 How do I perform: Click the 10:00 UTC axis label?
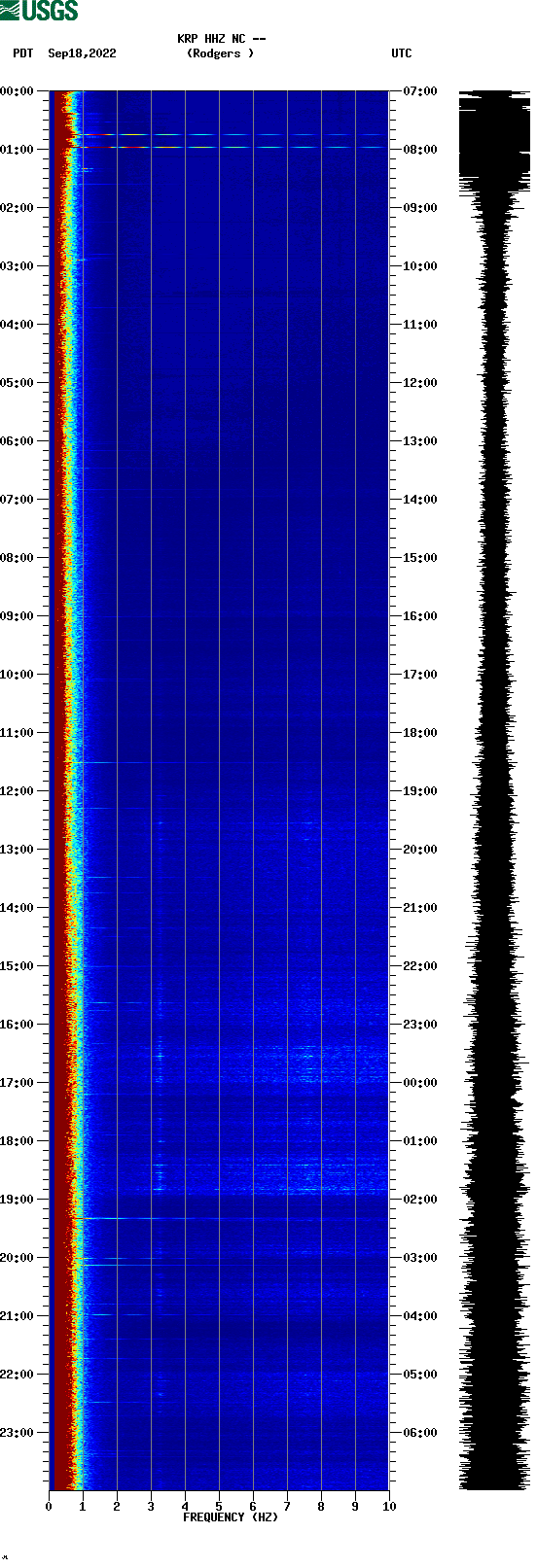[420, 266]
